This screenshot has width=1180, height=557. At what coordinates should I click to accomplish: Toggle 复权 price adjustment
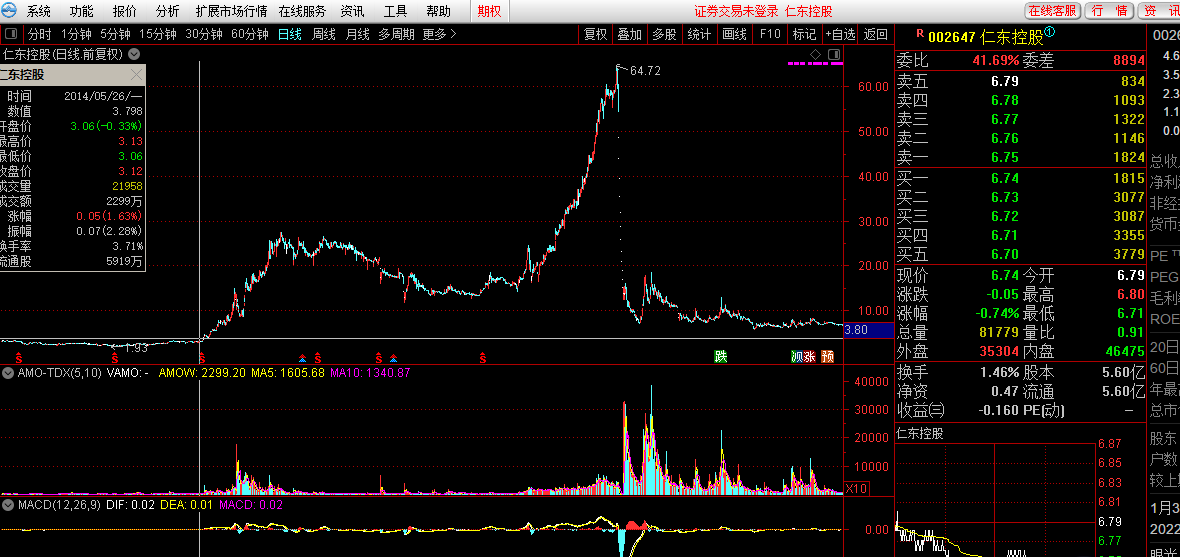[x=595, y=34]
